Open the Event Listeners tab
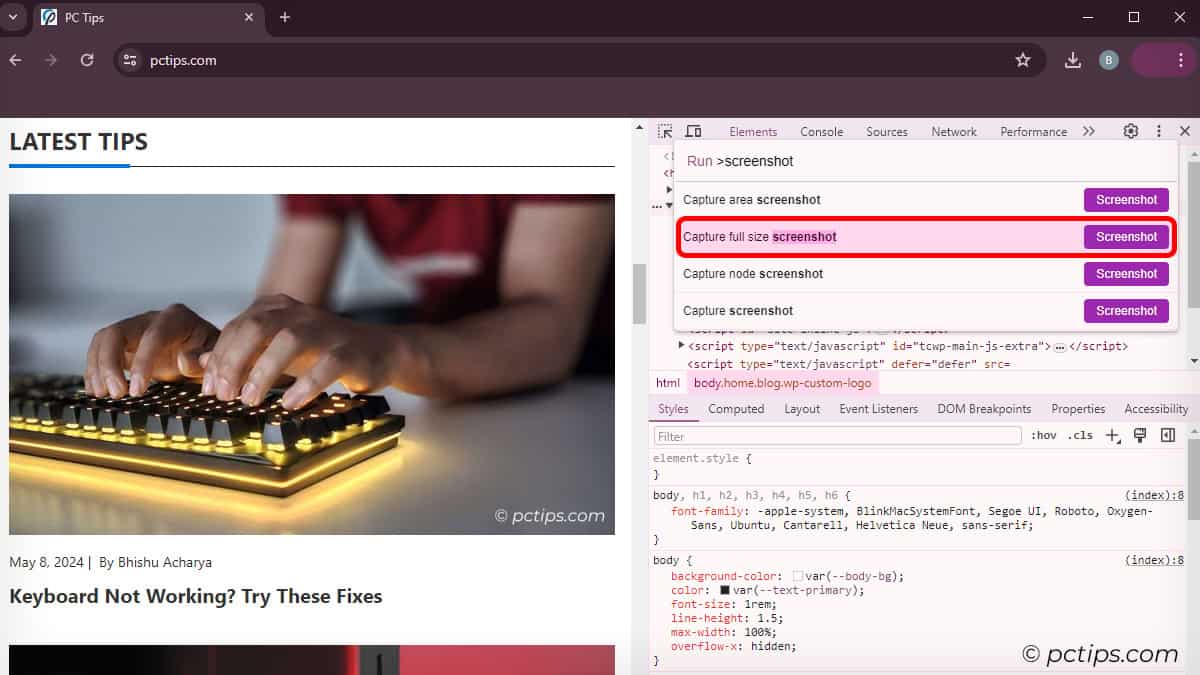 (x=878, y=409)
